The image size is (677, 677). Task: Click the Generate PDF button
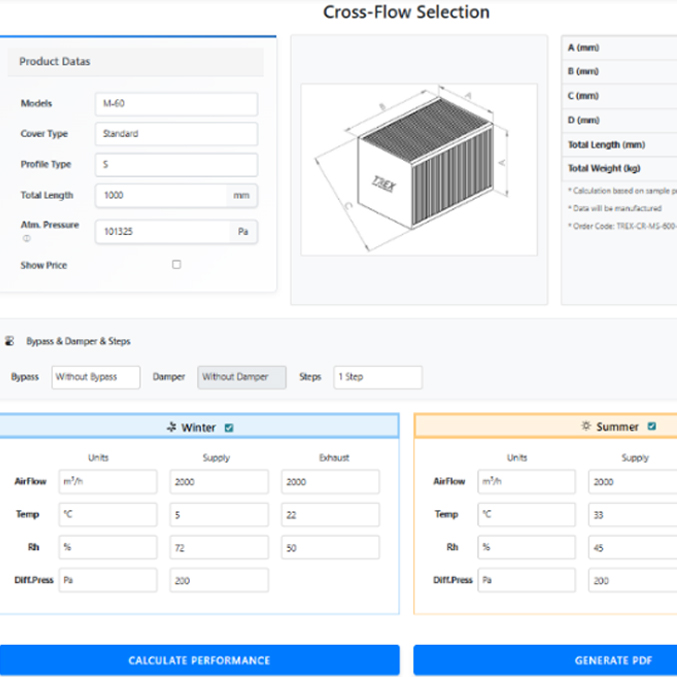(545, 660)
